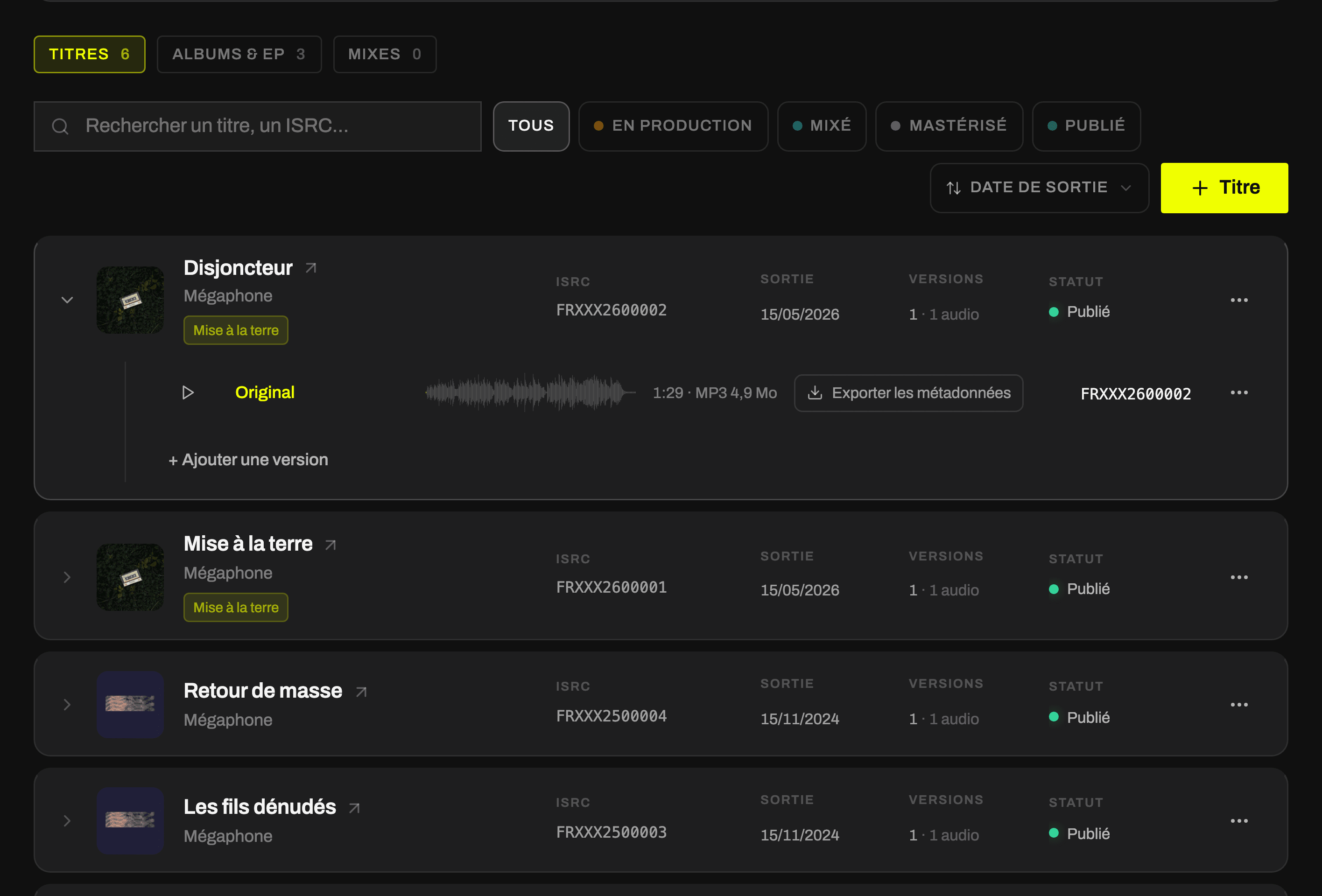Expand the Mise à la terre track row

[67, 577]
